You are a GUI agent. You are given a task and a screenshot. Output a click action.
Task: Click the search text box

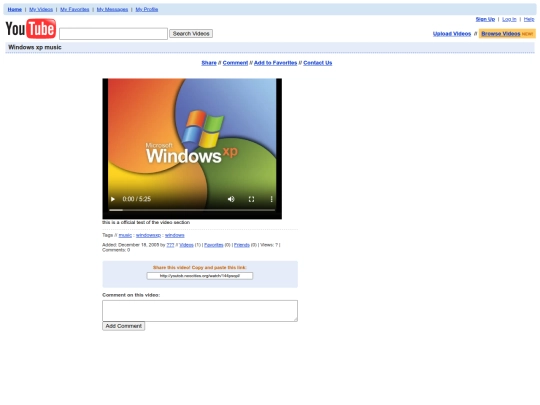113,34
